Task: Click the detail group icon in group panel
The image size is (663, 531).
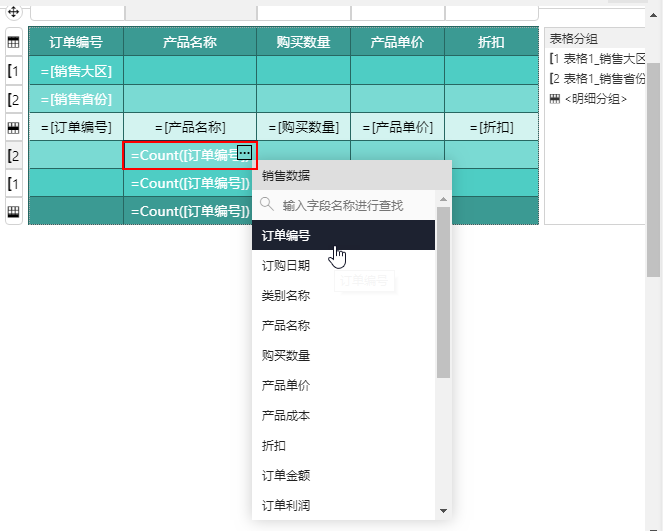Action: [555, 99]
